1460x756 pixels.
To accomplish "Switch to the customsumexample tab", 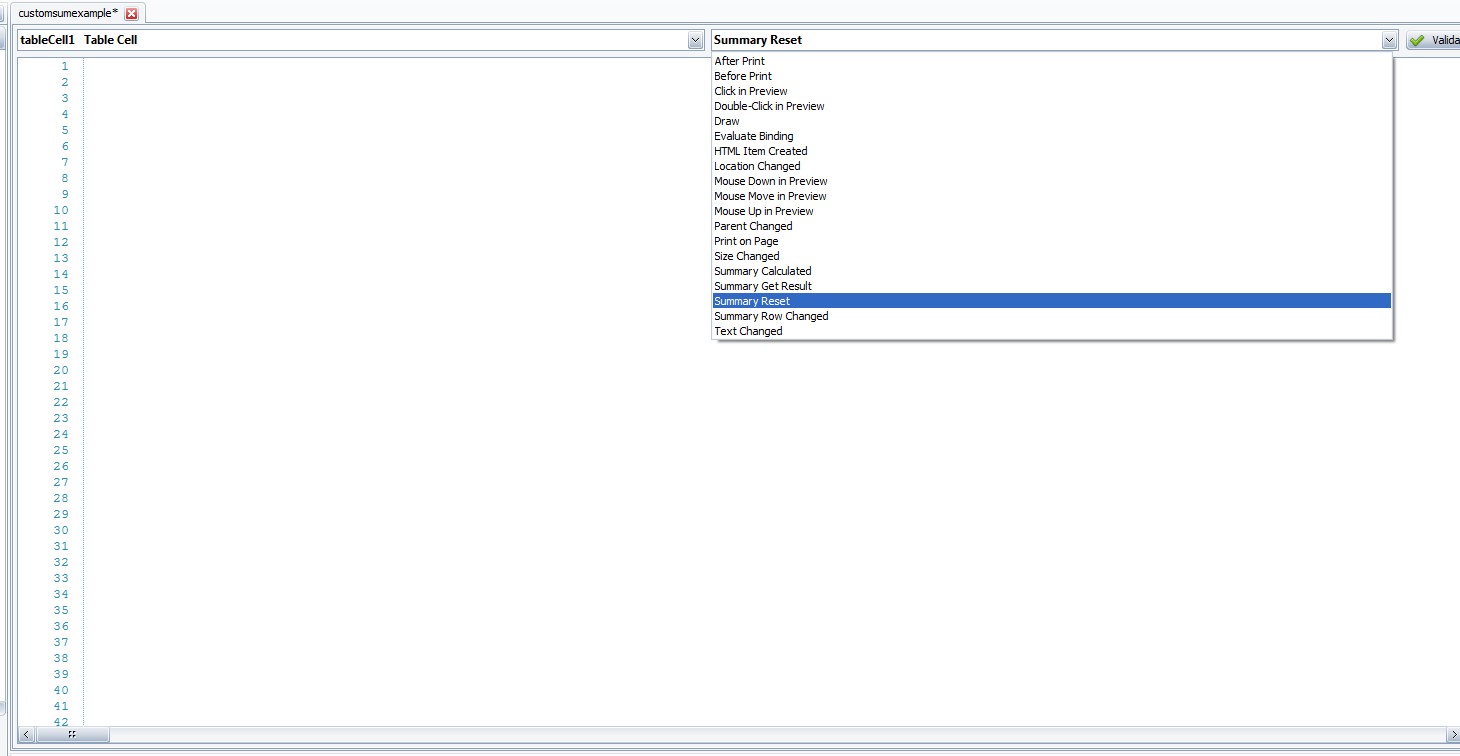I will pyautogui.click(x=68, y=13).
